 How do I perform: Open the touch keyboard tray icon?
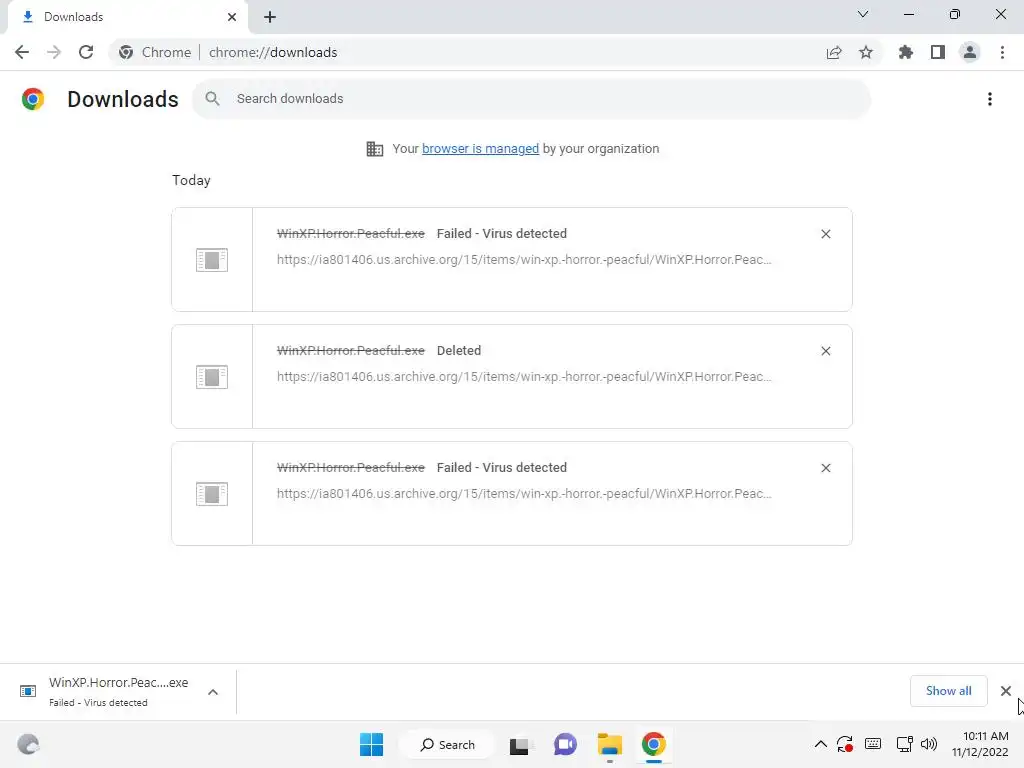click(x=873, y=744)
